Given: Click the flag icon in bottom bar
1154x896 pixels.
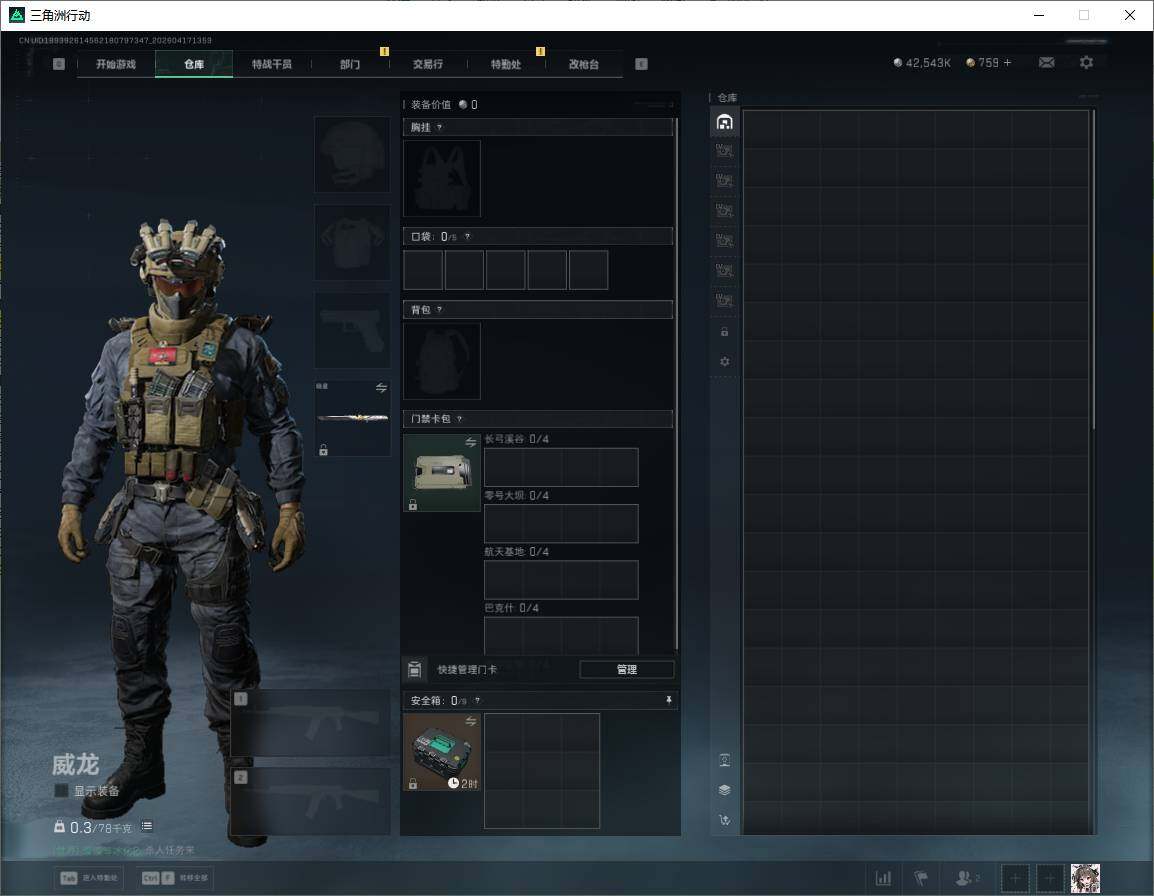Looking at the screenshot, I should [921, 878].
